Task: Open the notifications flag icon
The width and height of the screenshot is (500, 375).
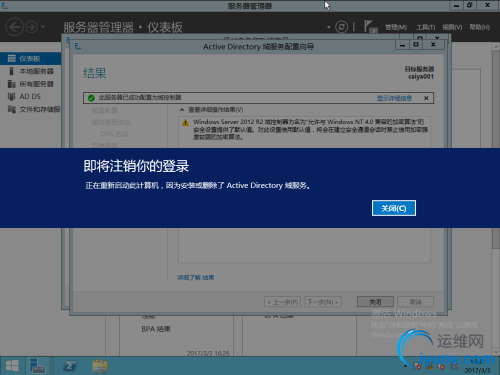Action: 370,26
